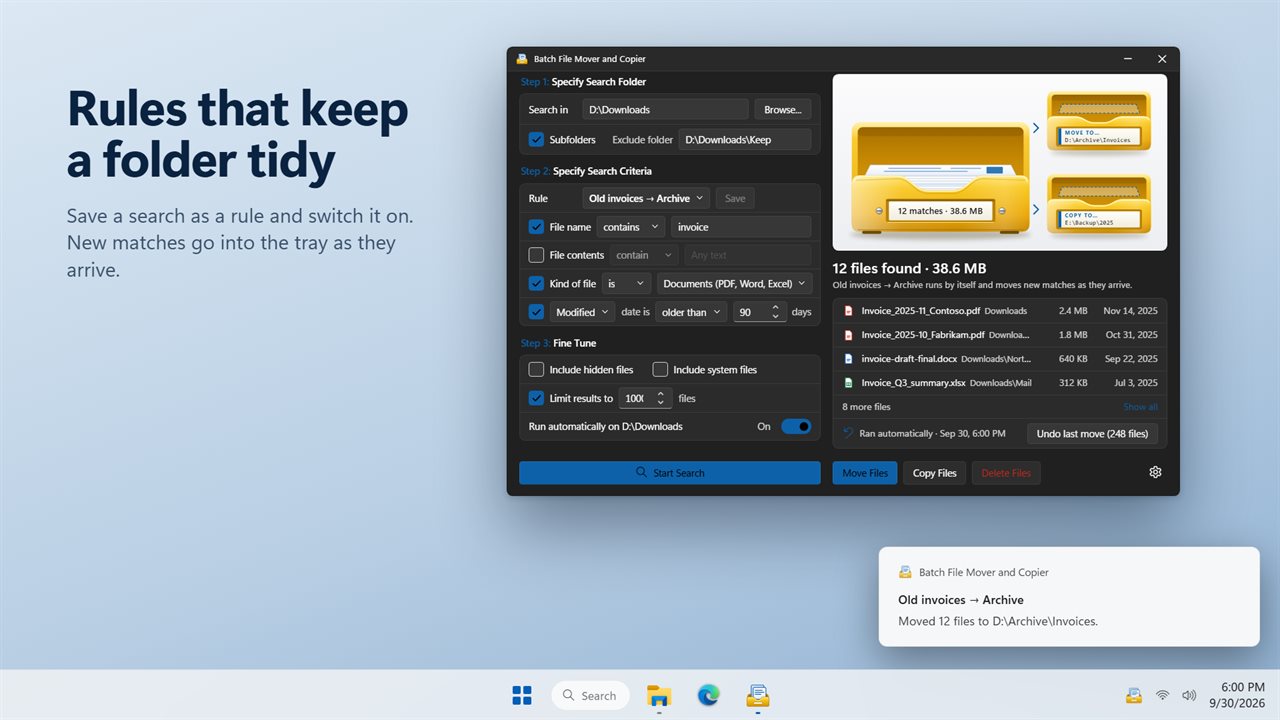The image size is (1280, 720).
Task: Click the Copy Files button
Action: coord(935,473)
